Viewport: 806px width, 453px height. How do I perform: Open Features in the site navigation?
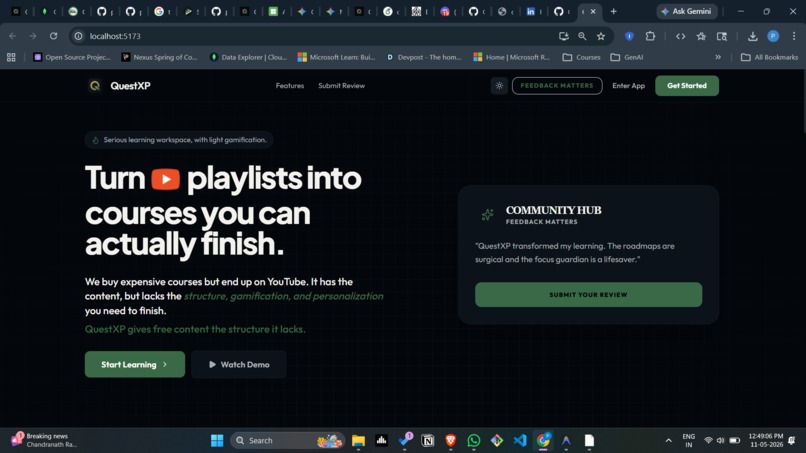pos(290,86)
